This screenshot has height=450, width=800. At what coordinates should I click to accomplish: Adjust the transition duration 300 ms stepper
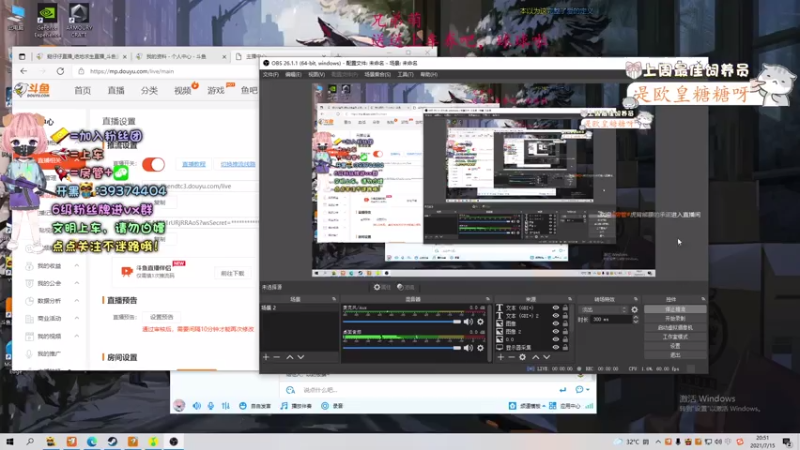point(636,319)
